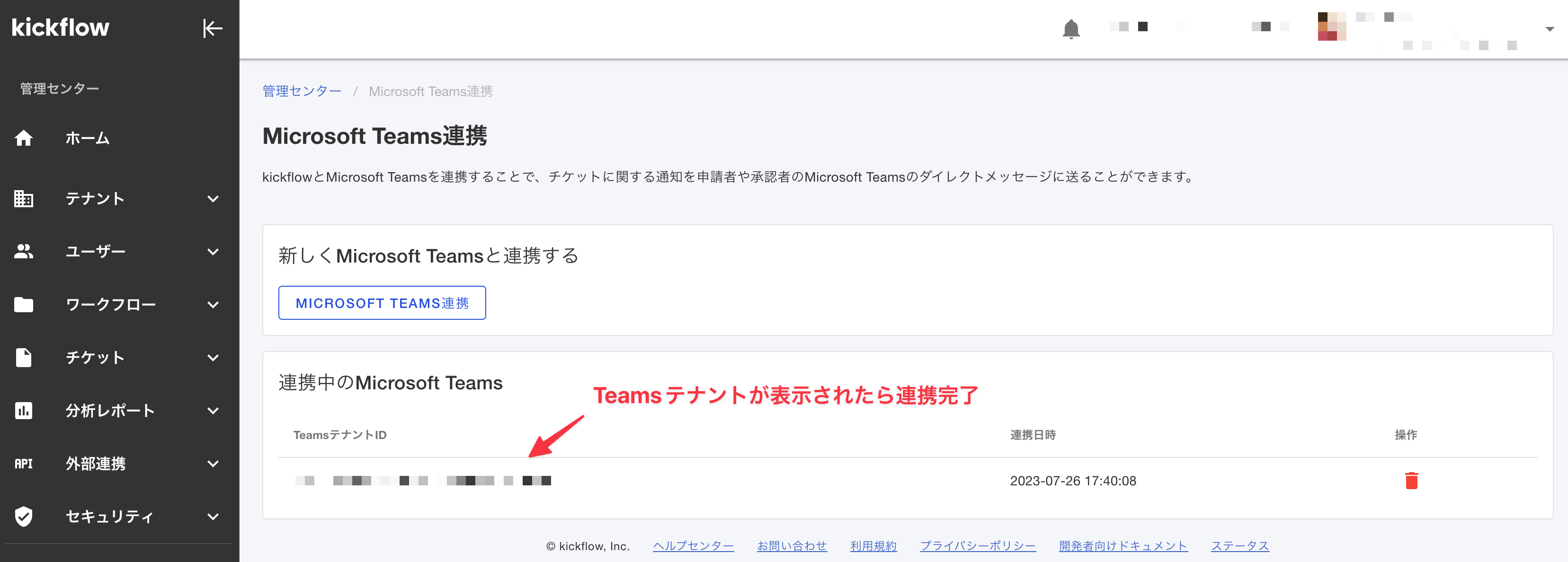Screen dimensions: 1568x562
Task: Click the 管理センター sidebar heading
Action: tap(60, 89)
